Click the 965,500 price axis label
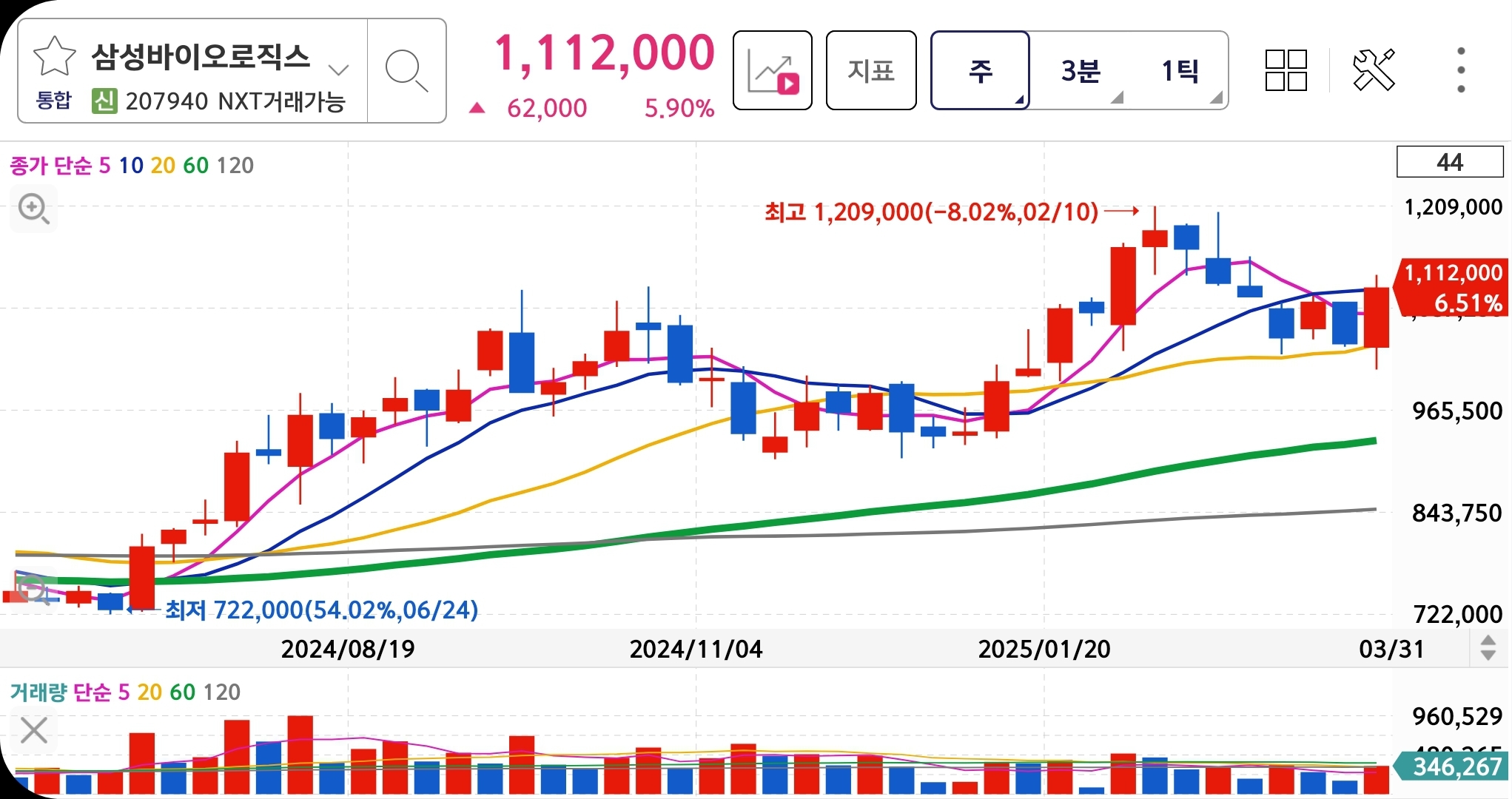Viewport: 1512px width, 799px height. coord(1457,411)
